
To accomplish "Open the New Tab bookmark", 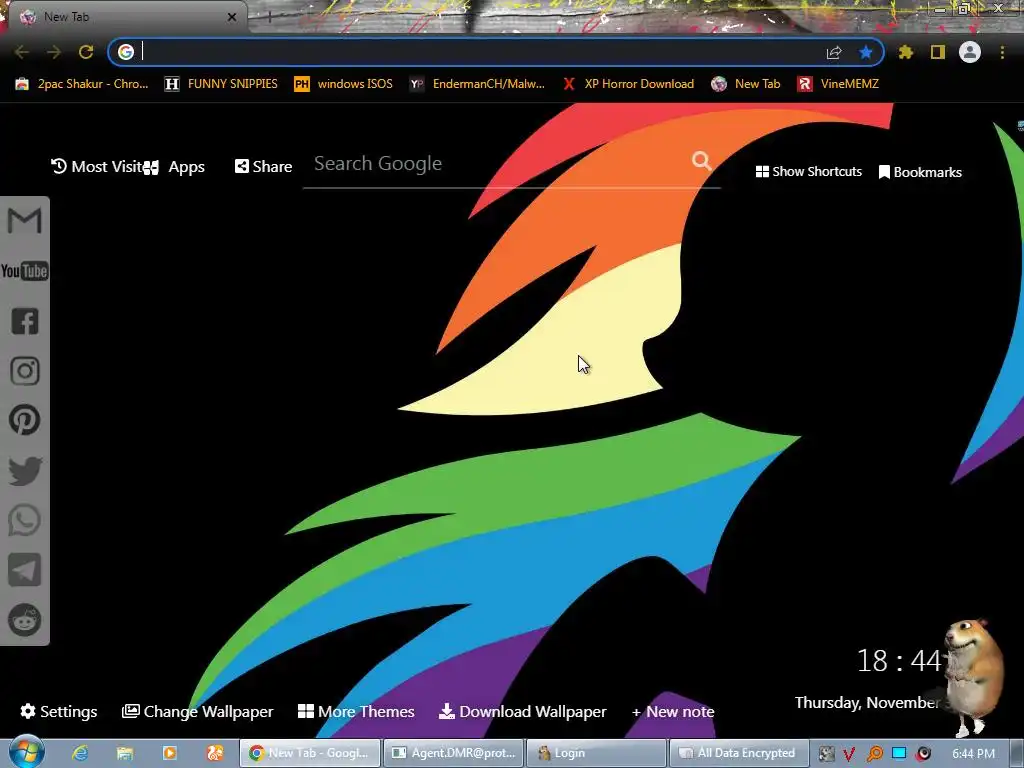I will (x=746, y=84).
